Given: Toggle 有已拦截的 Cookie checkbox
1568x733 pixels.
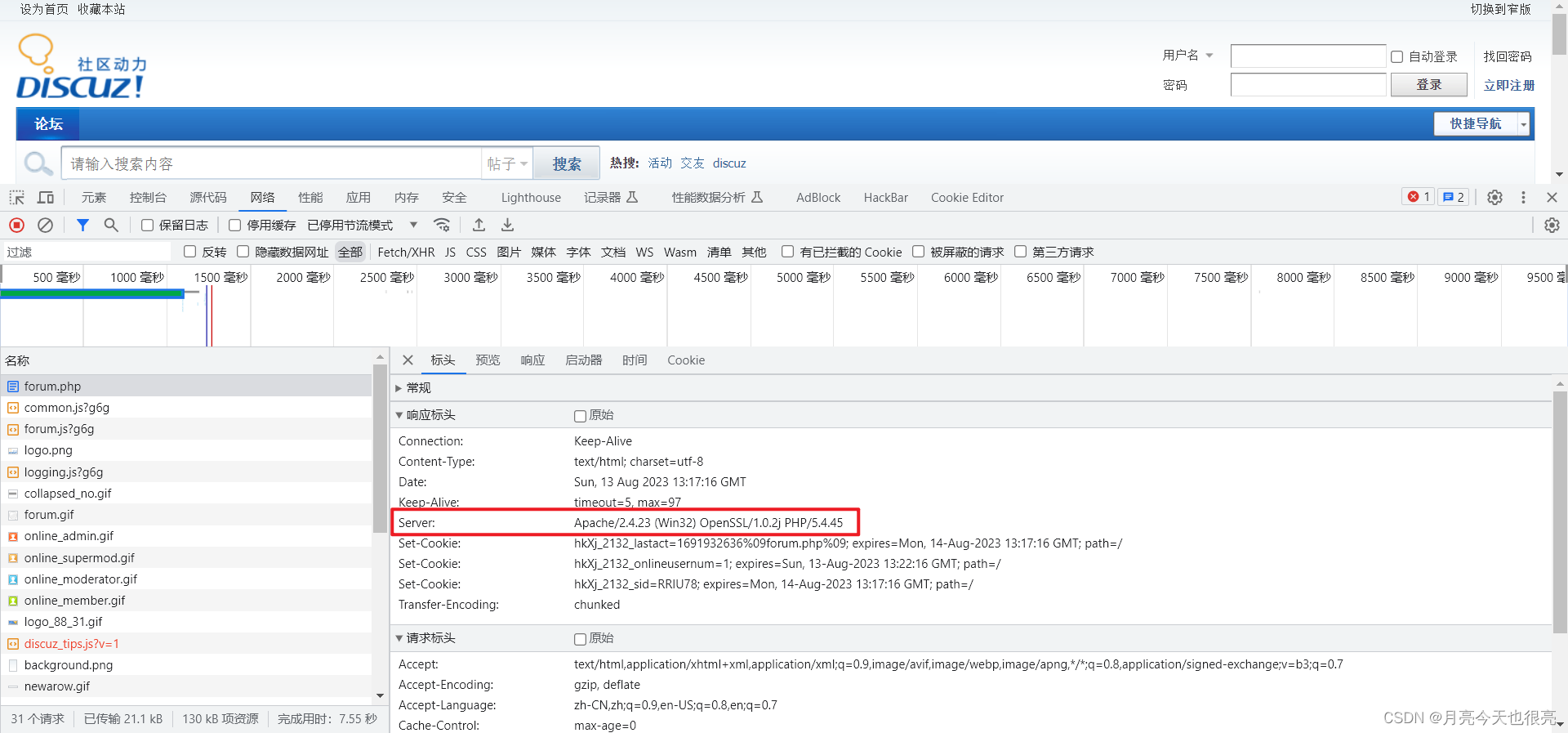Looking at the screenshot, I should tap(788, 252).
